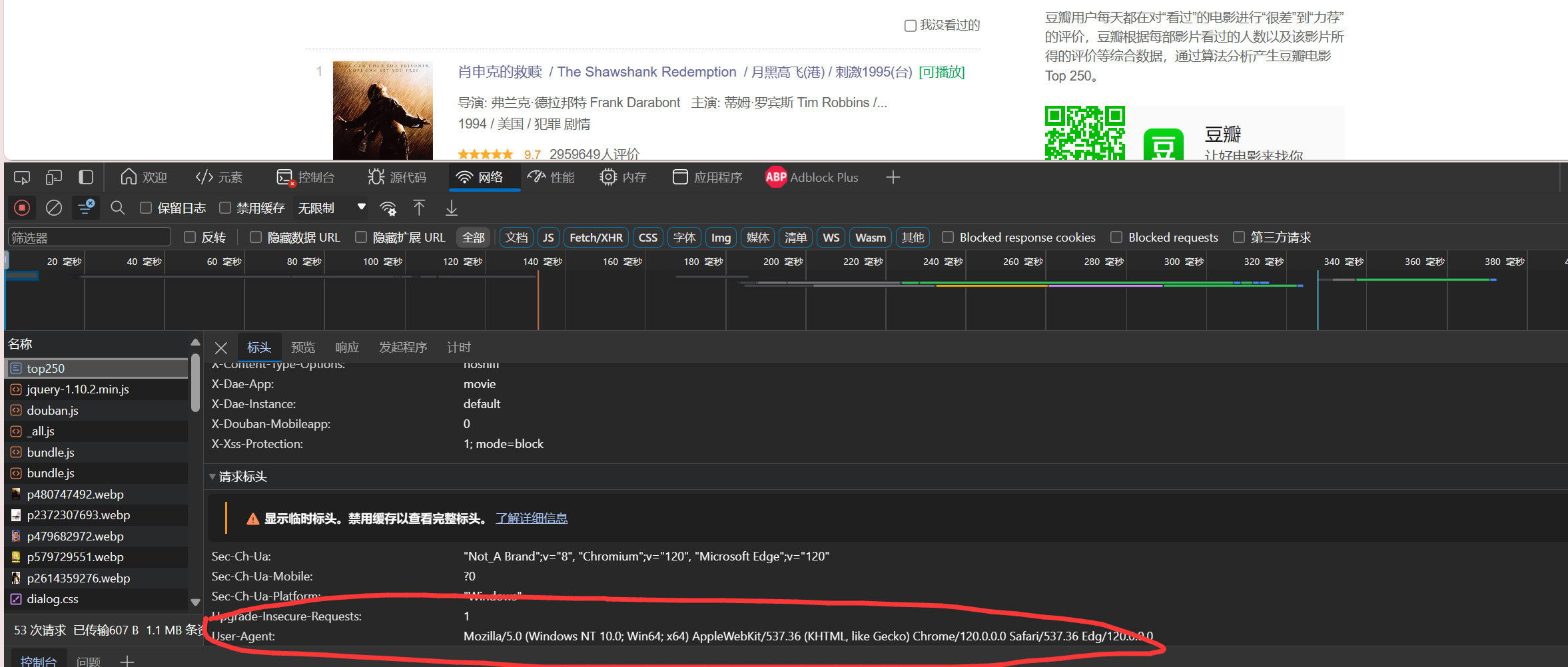The image size is (1568, 667).
Task: Click the stylesheet icon beside dialog.css
Action: (x=16, y=599)
